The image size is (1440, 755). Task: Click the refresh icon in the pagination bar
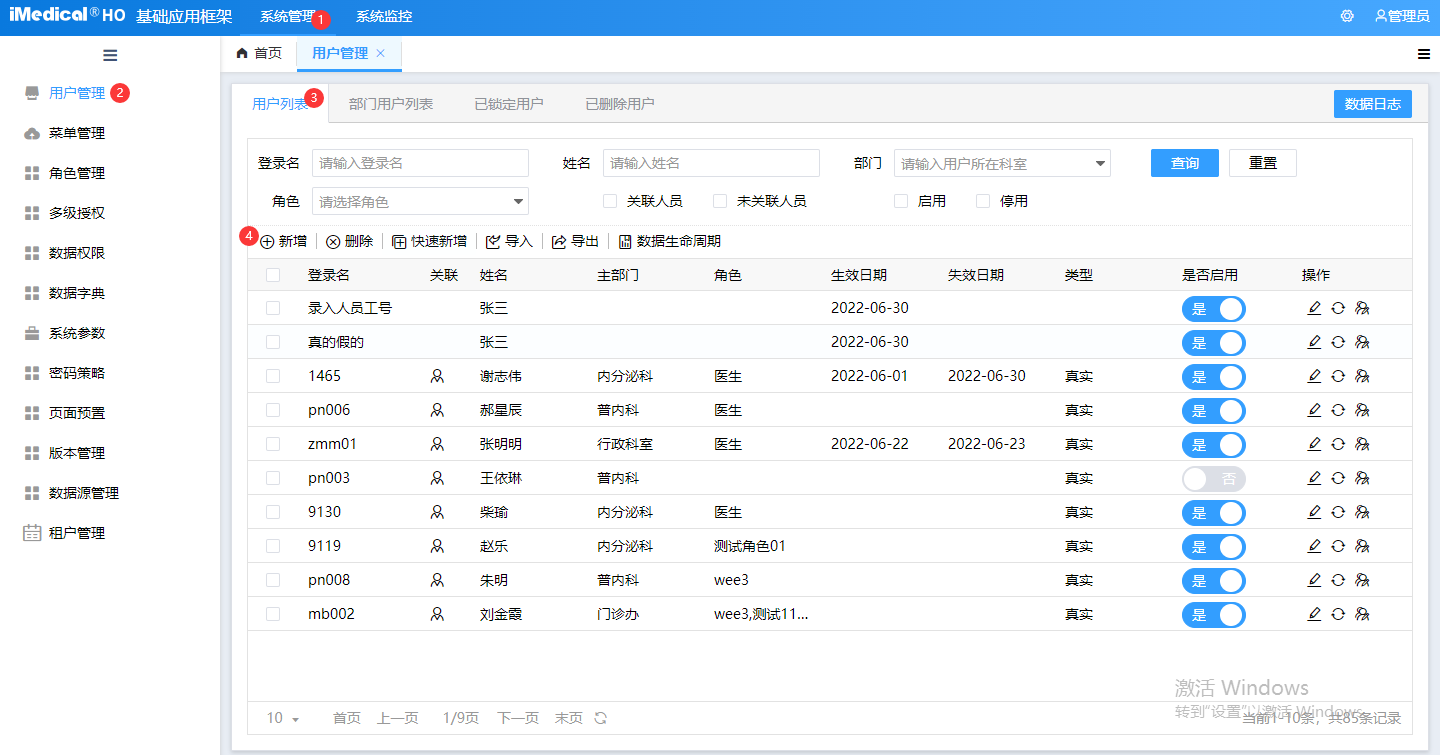pyautogui.click(x=600, y=718)
